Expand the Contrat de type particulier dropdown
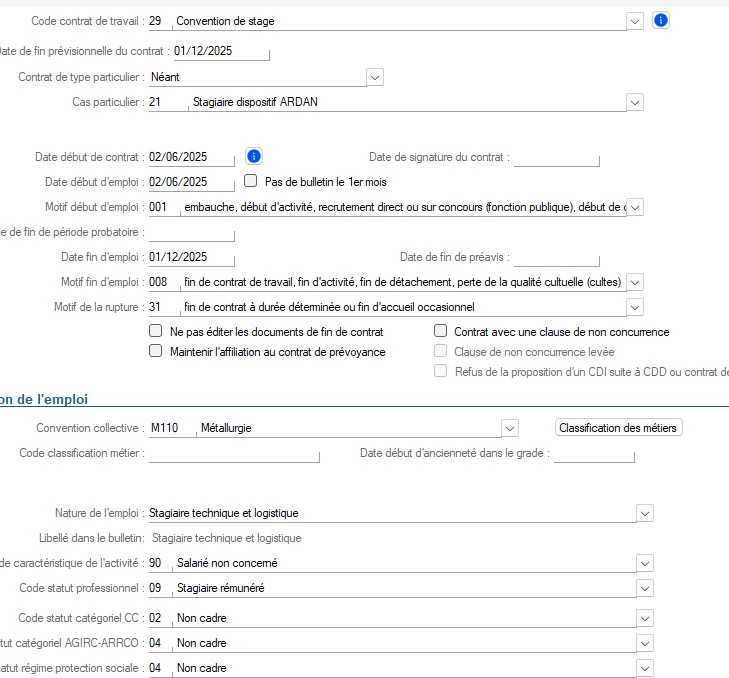729x678 pixels. coord(375,76)
